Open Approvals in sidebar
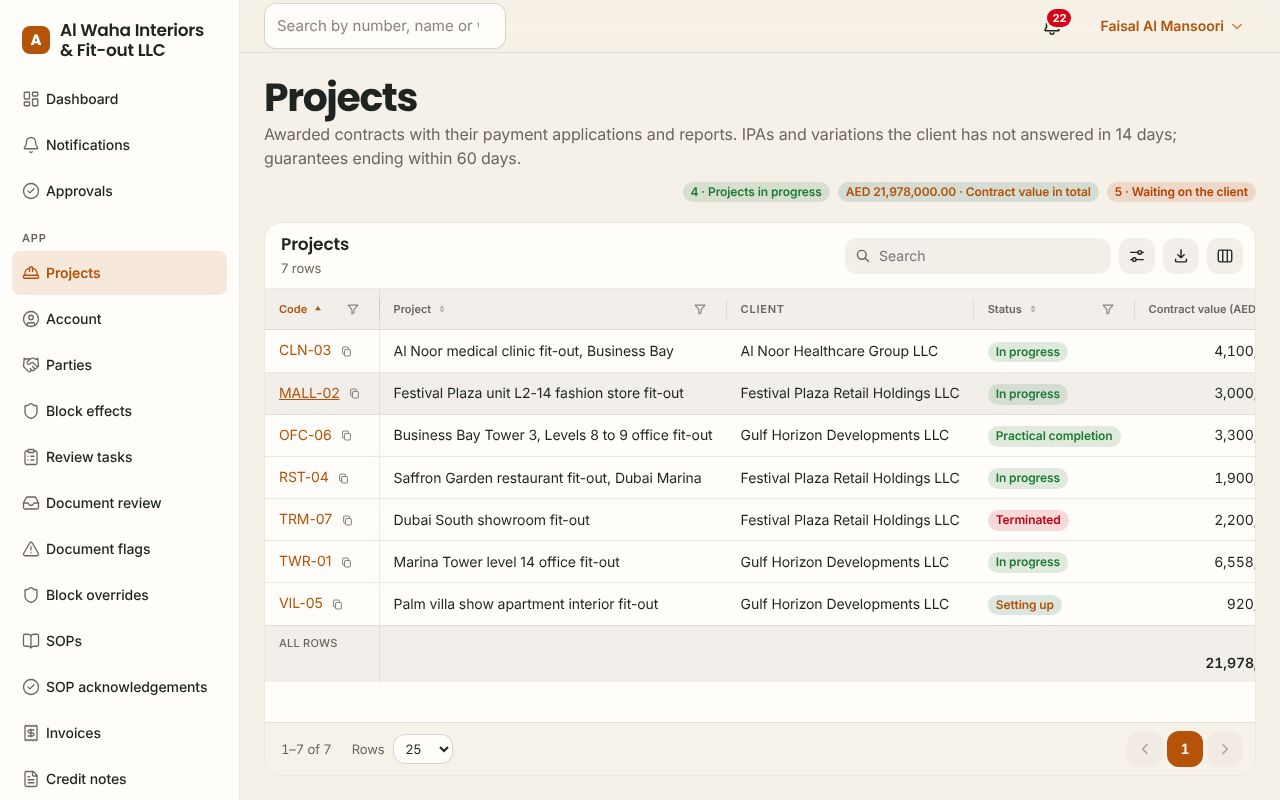The image size is (1280, 800). pyautogui.click(x=120, y=191)
